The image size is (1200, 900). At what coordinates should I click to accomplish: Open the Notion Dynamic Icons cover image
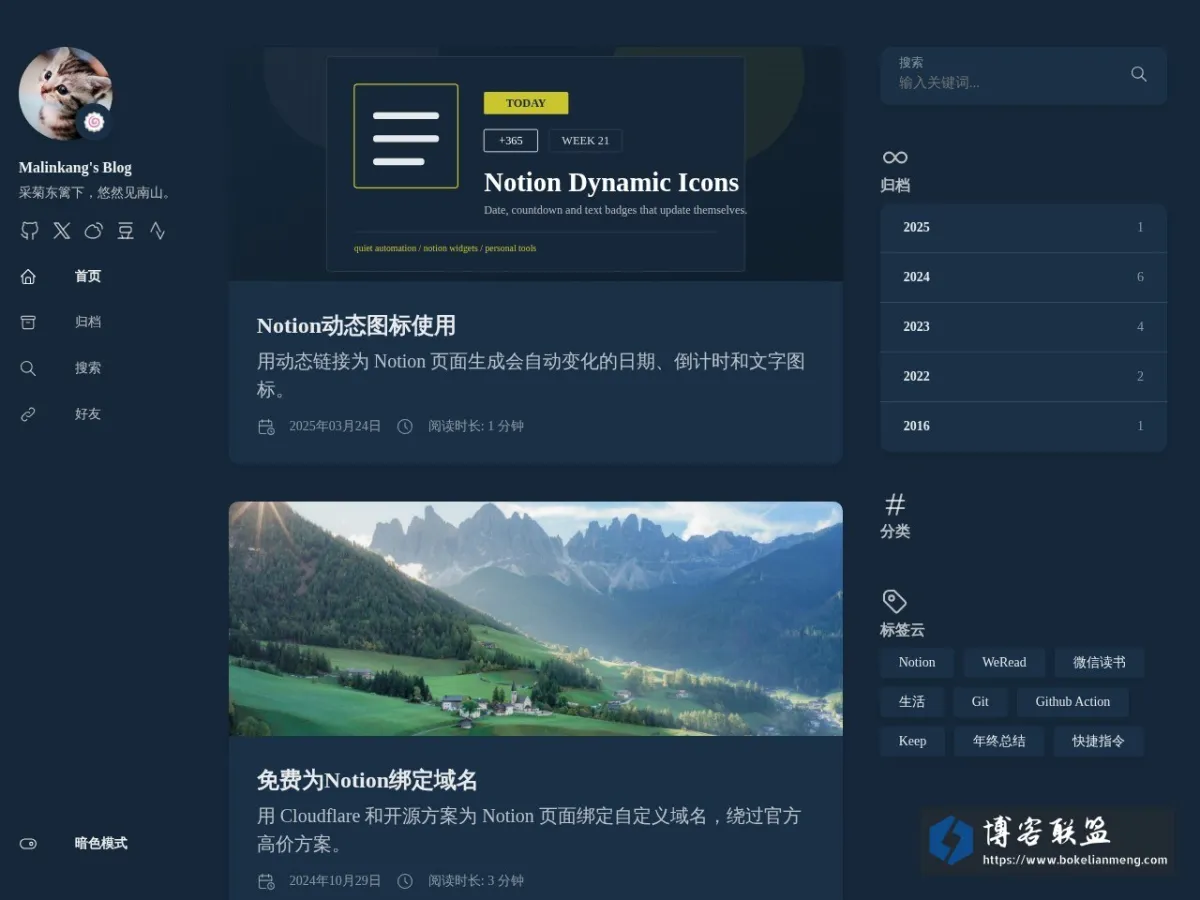tap(536, 164)
